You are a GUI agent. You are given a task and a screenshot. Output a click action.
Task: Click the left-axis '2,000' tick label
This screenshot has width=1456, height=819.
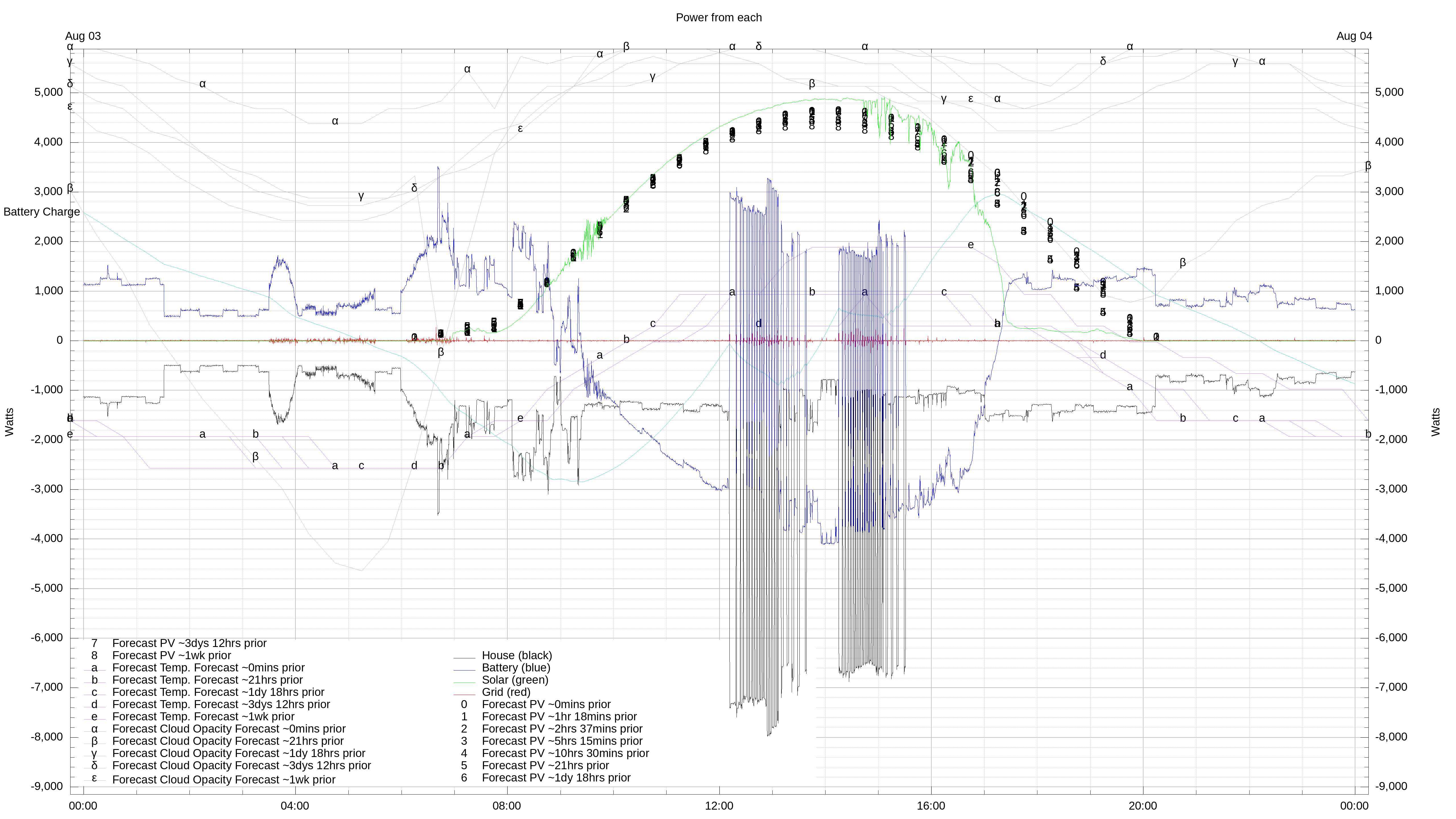49,241
